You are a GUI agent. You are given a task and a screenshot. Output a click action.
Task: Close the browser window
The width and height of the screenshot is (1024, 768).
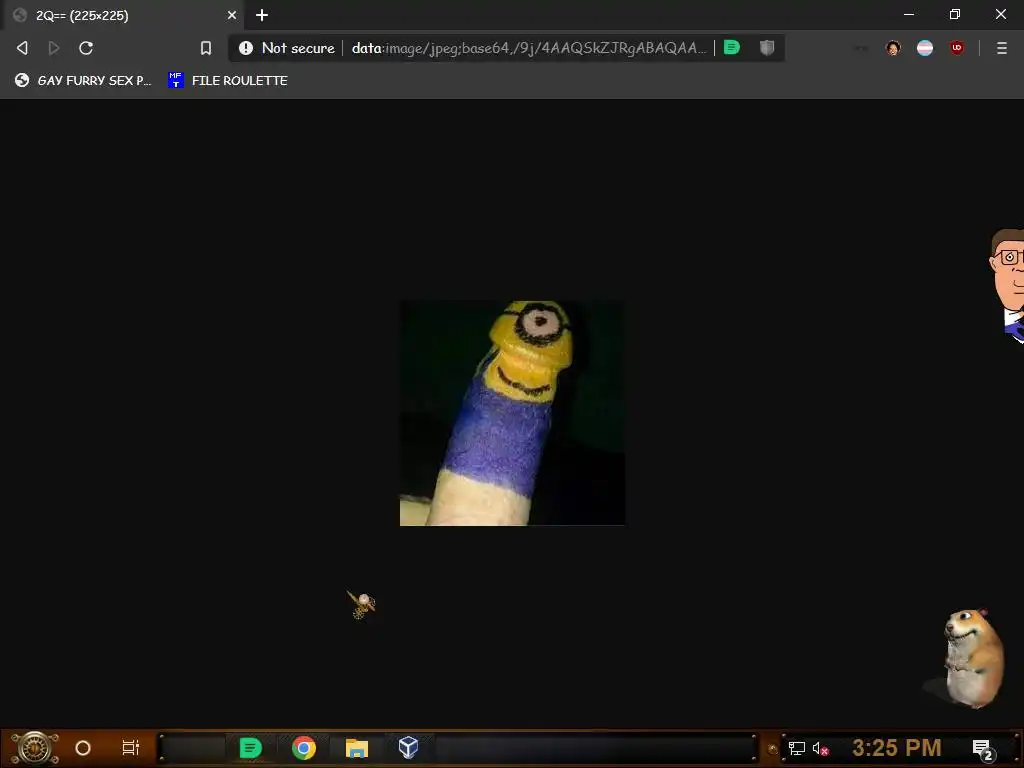click(1000, 14)
